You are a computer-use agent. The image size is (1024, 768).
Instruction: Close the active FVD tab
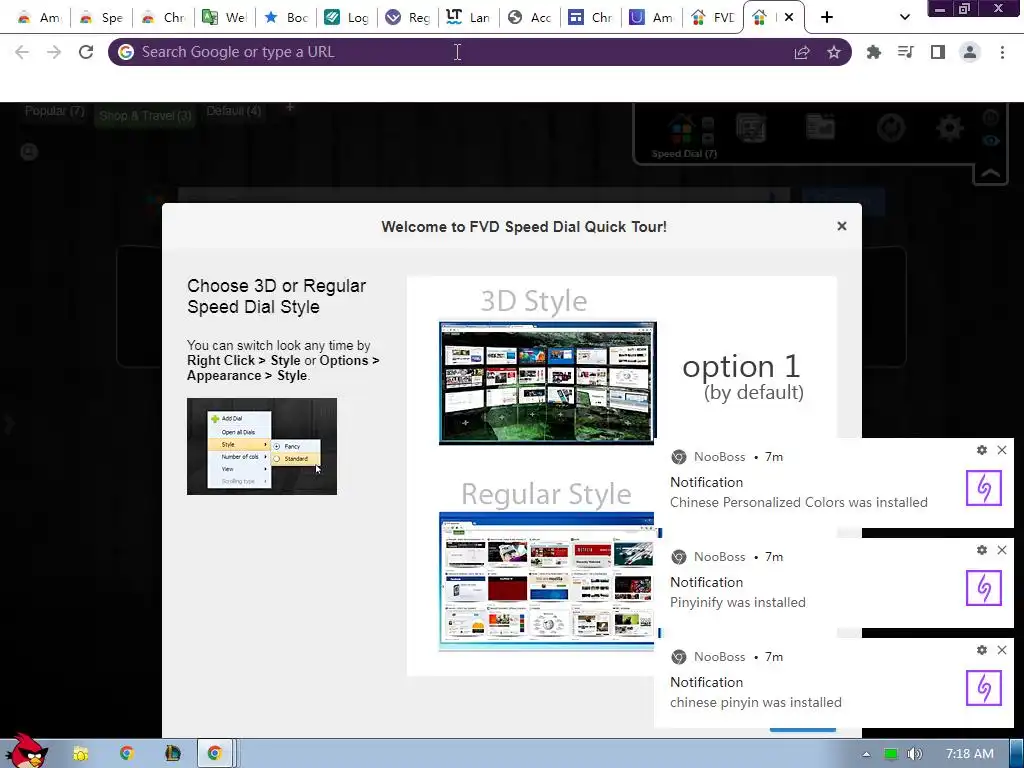(x=789, y=18)
